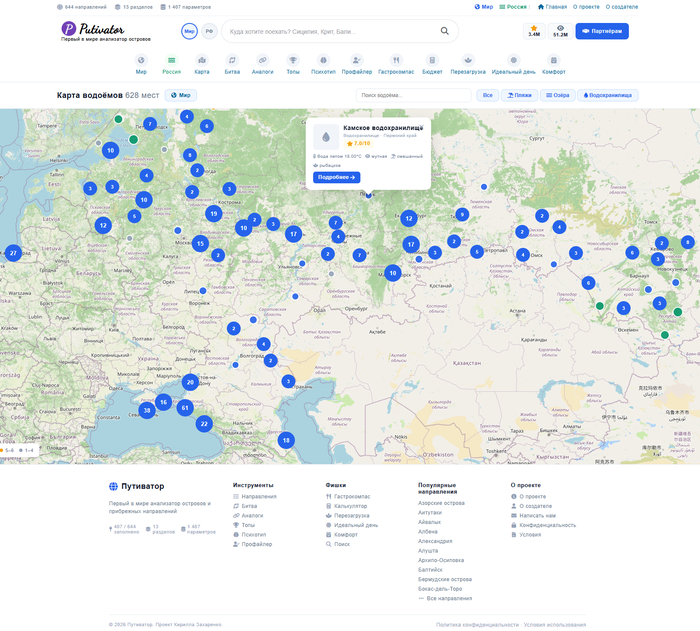Click the Партнёрам button
Image resolution: width=700 pixels, height=631 pixels.
coord(602,31)
